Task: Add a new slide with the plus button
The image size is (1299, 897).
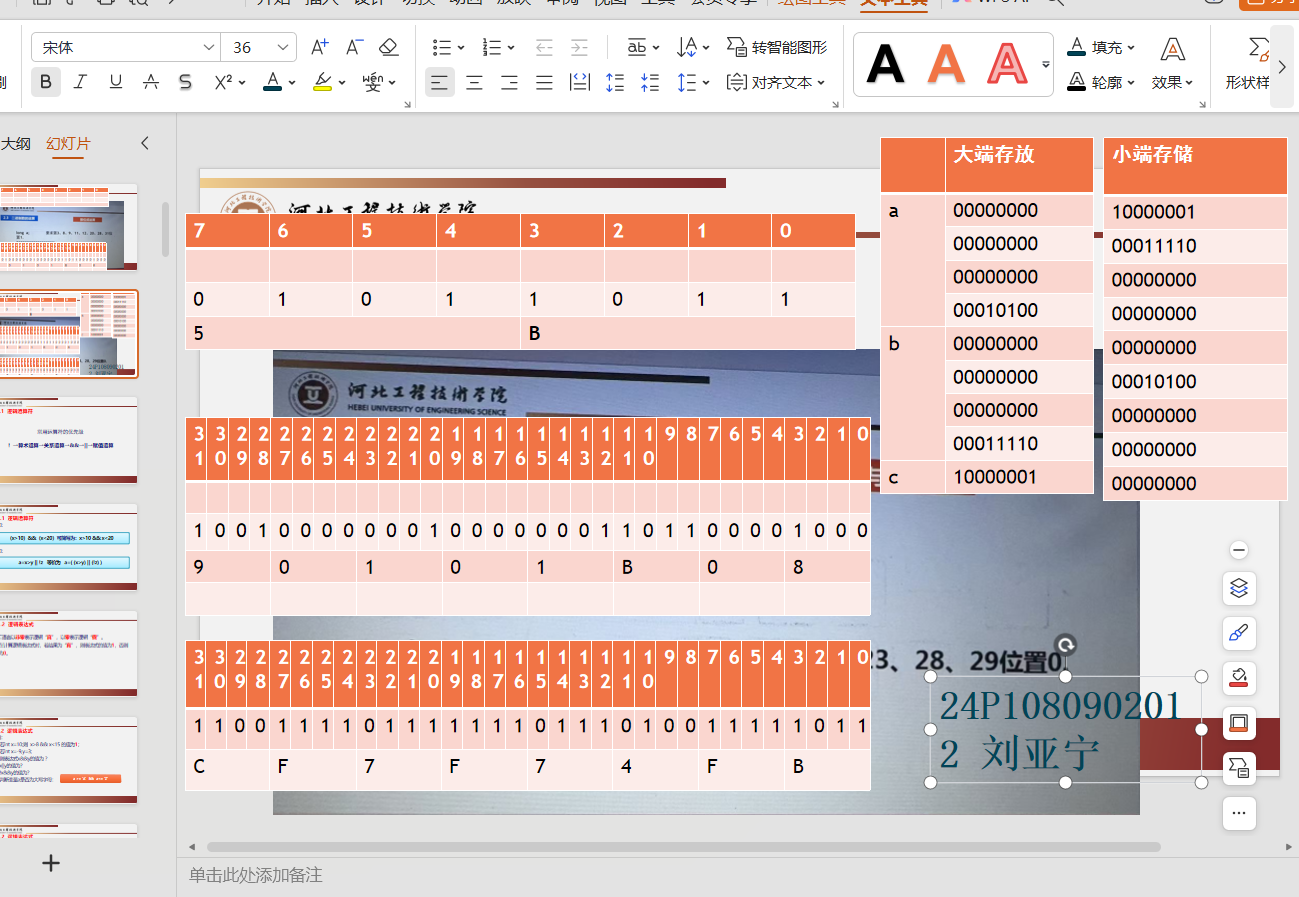Action: pos(51,862)
